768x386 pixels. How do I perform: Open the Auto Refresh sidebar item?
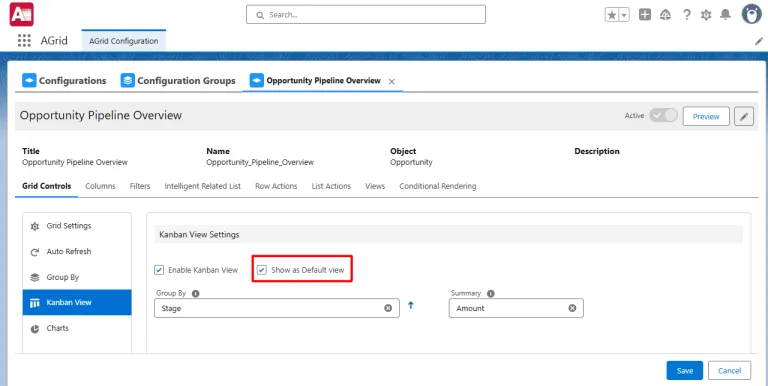pyautogui.click(x=77, y=251)
